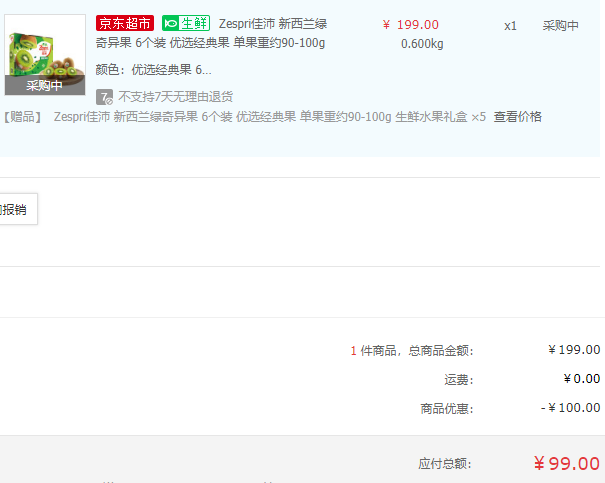
Task: Click the 运费 ¥0.00 amount
Action: point(582,379)
